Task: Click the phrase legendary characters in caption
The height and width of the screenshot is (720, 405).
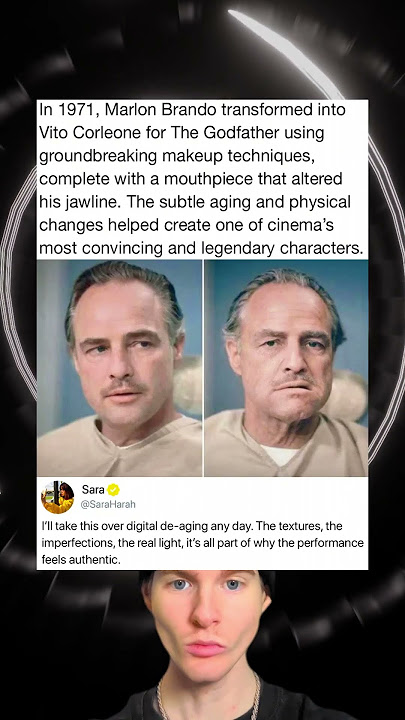Action: [282, 248]
